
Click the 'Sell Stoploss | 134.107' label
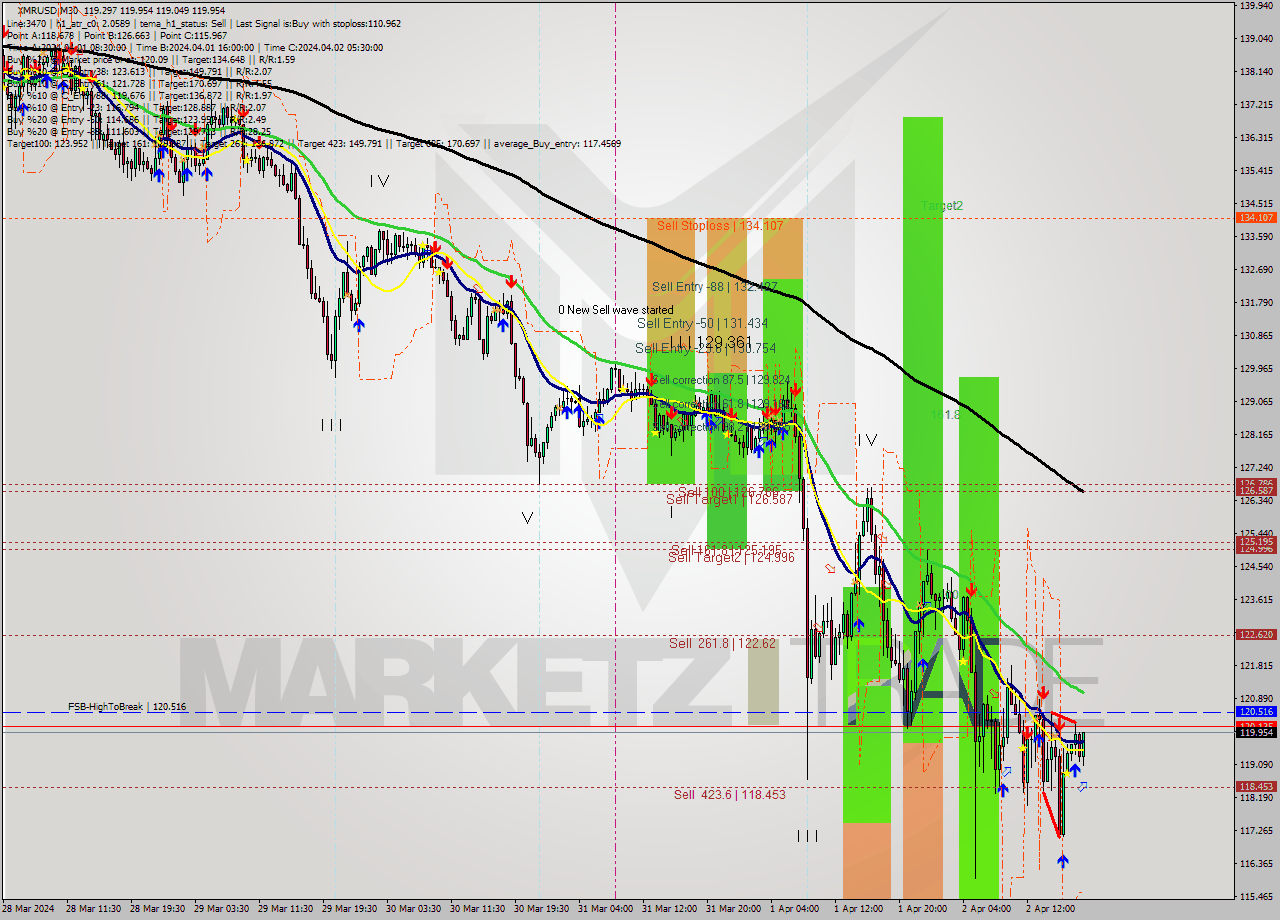tap(719, 226)
